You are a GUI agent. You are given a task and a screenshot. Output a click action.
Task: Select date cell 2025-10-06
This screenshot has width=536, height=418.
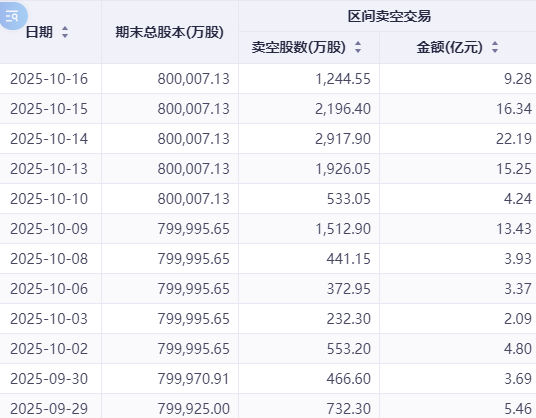tap(49, 289)
